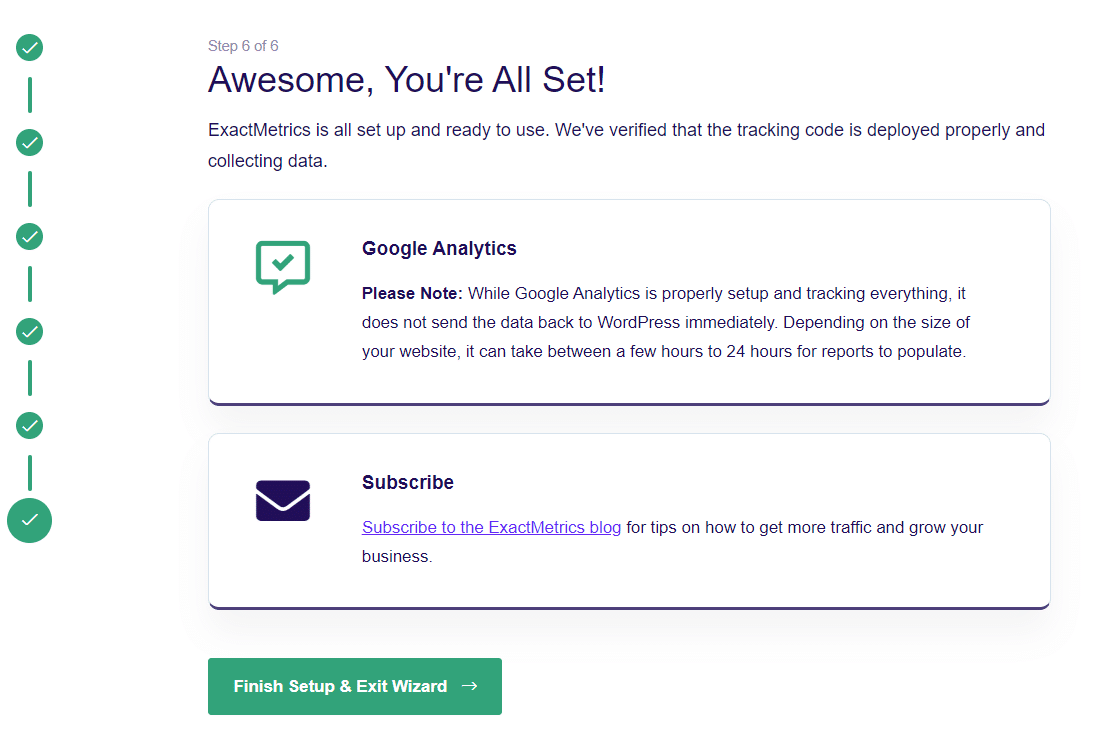Select the large final step checkmark circle

(30, 520)
